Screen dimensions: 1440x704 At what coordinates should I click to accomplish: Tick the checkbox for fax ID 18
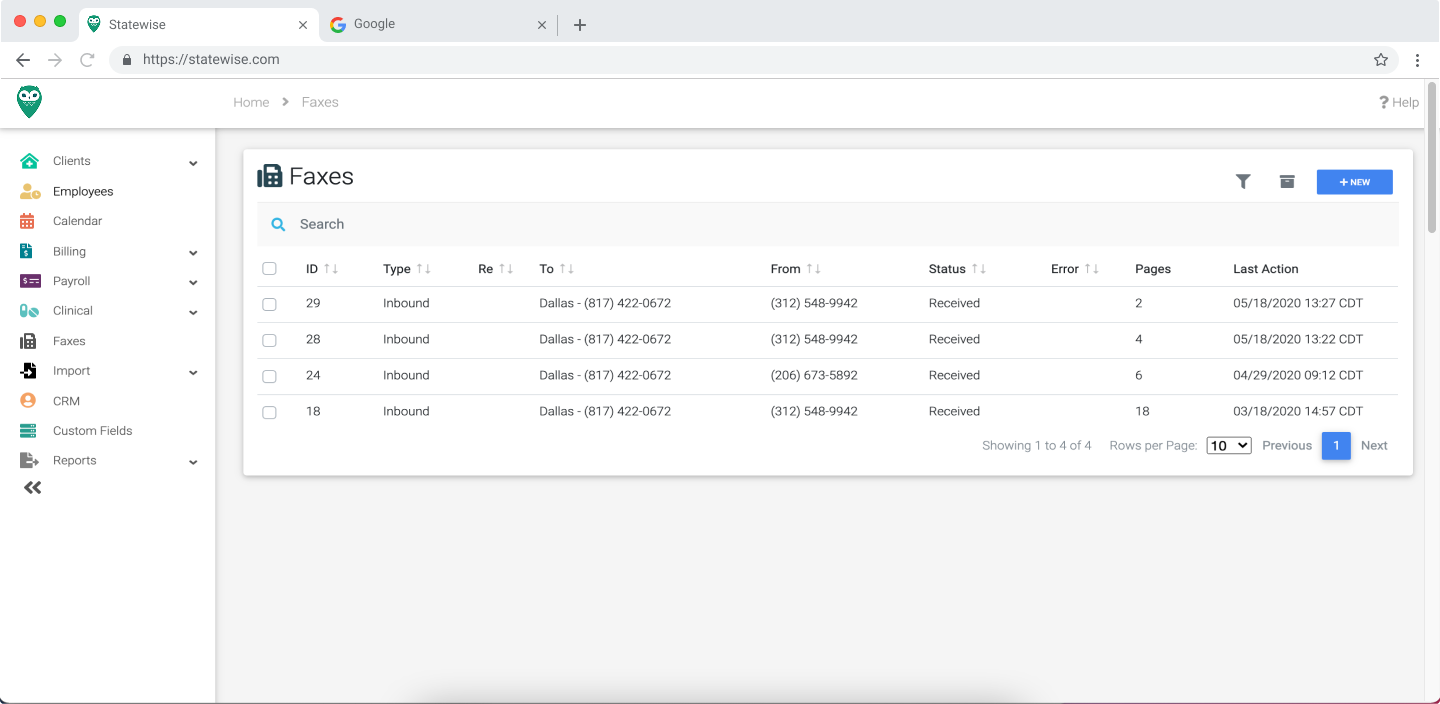(x=269, y=412)
